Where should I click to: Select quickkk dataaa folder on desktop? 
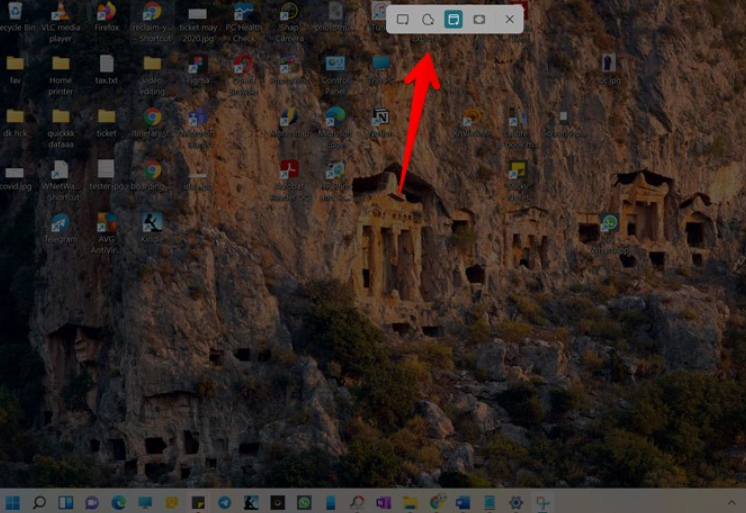(x=60, y=128)
